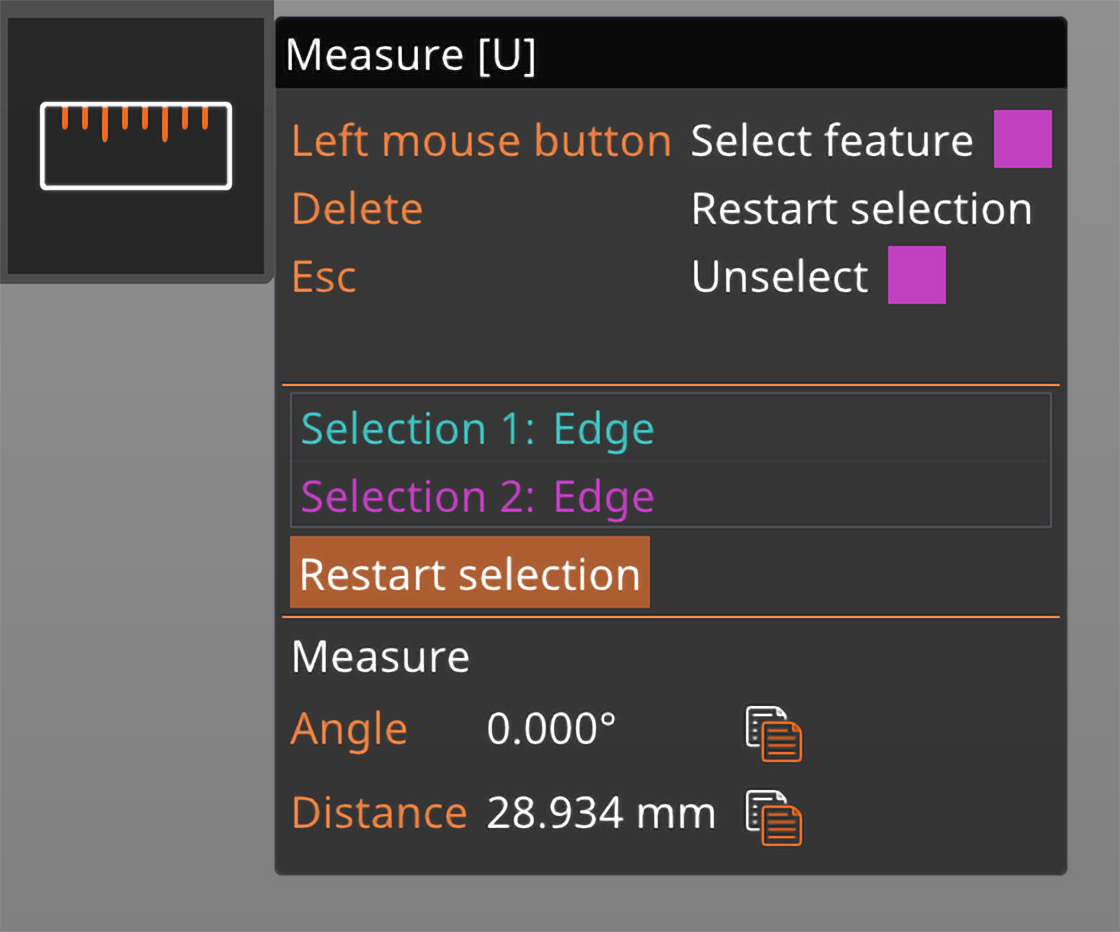Open the selection list box
The height and width of the screenshot is (932, 1120).
point(670,461)
